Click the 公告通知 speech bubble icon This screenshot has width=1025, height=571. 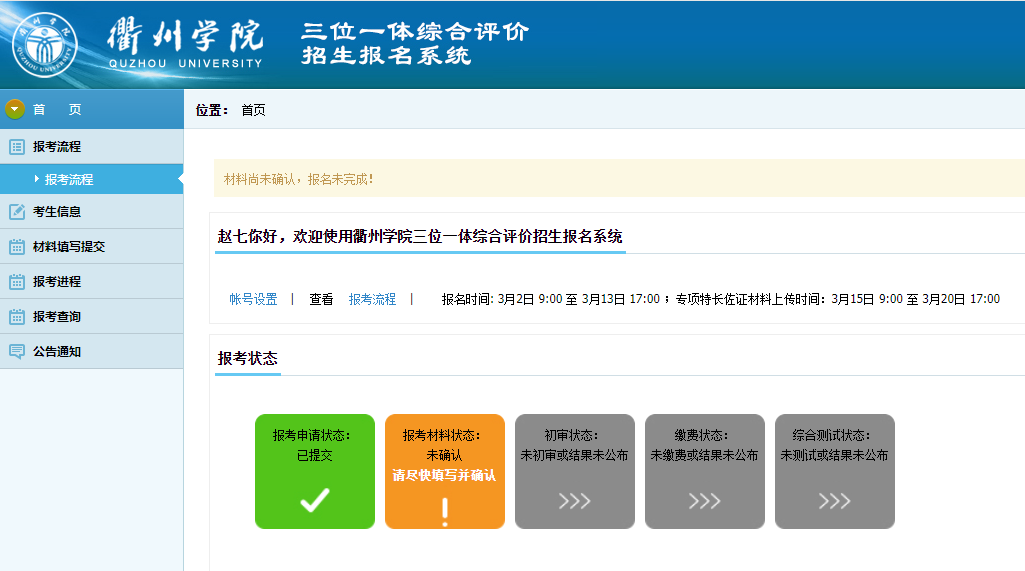coord(16,352)
